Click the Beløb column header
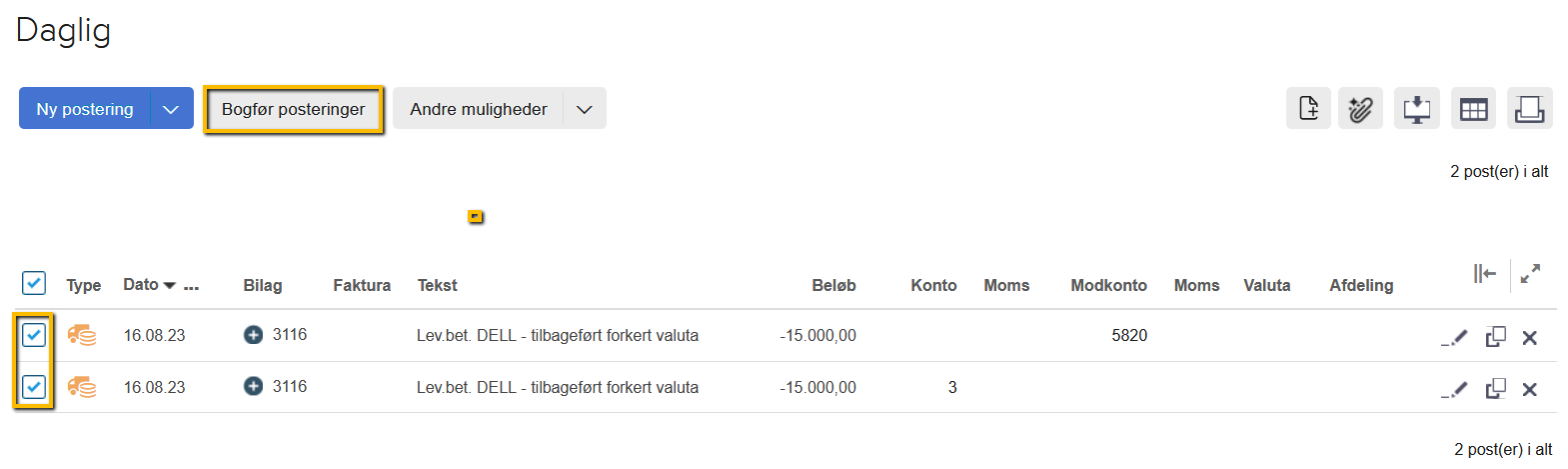Viewport: 1568px width, 469px height. (x=833, y=285)
